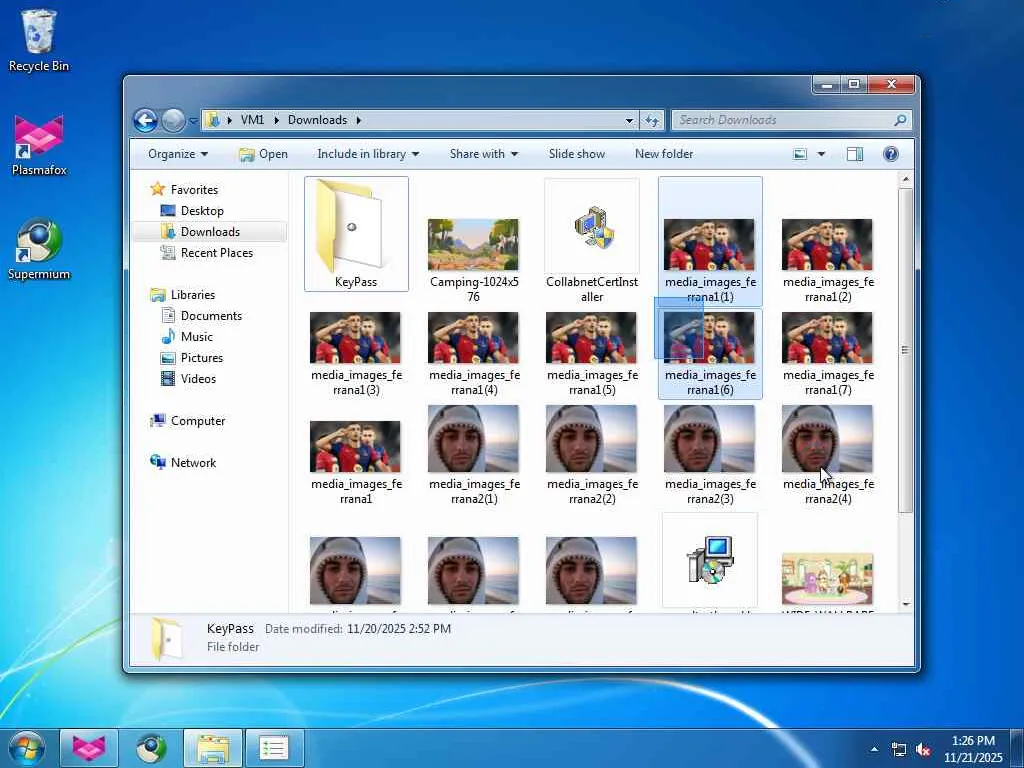Image resolution: width=1024 pixels, height=768 pixels.
Task: Start Slide show from toolbar
Action: 577,154
